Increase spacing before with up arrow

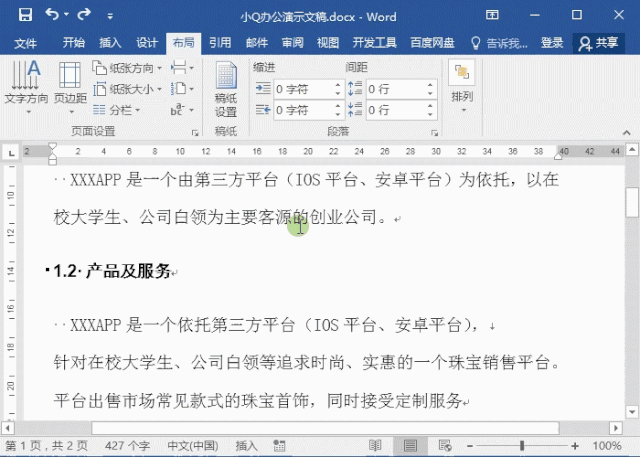[x=430, y=85]
